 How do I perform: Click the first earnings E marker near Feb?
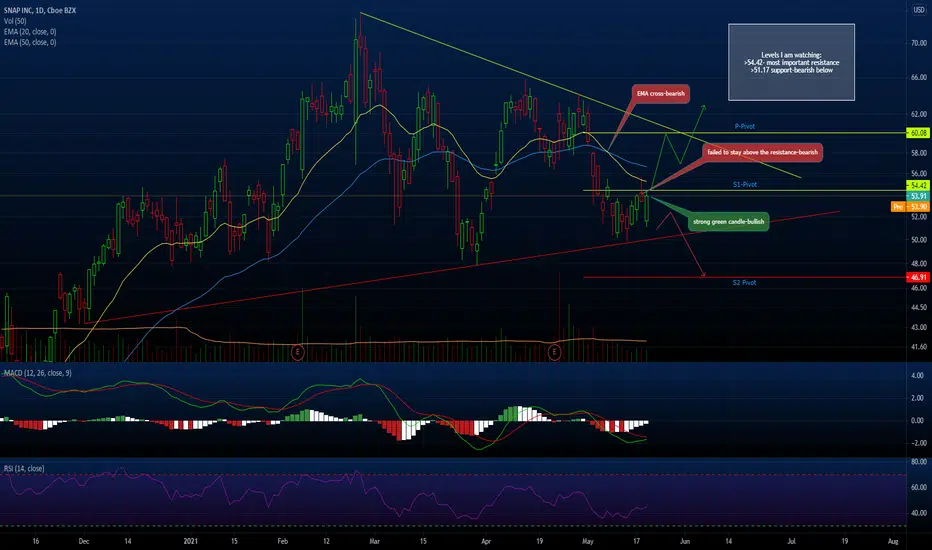298,352
